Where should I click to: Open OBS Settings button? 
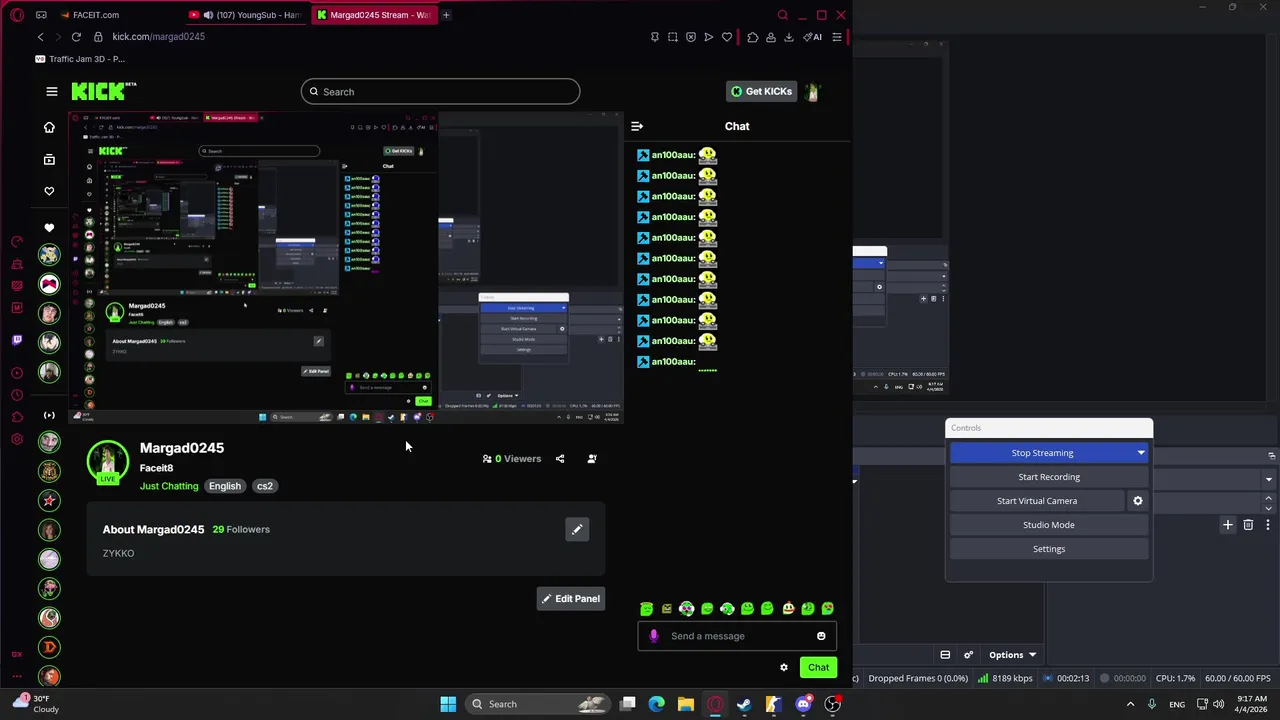click(1049, 549)
